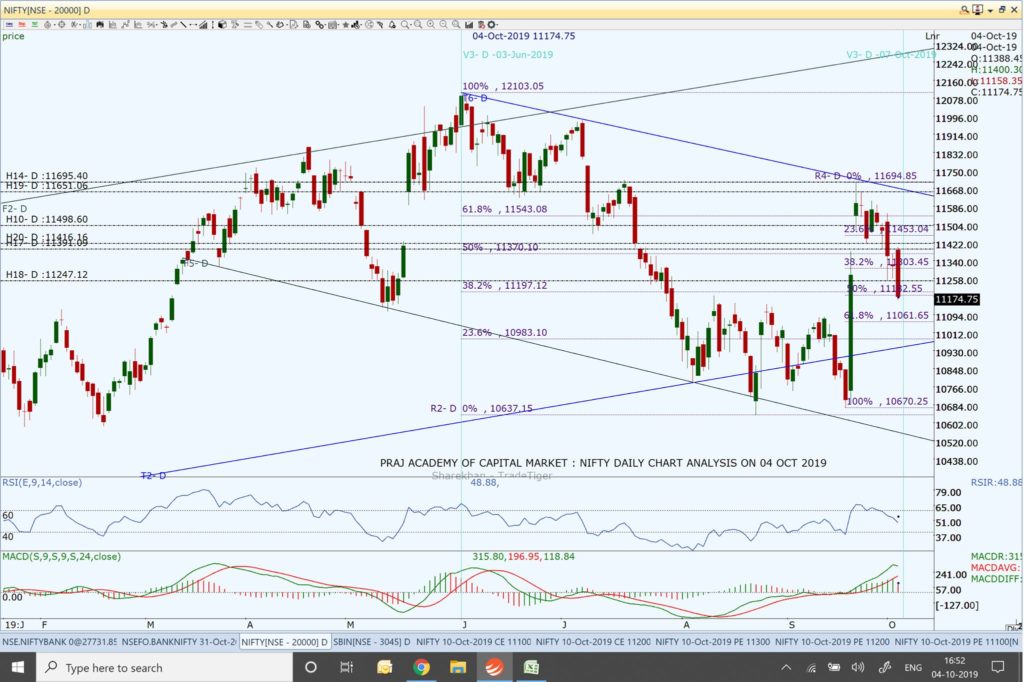The width and height of the screenshot is (1024, 682).
Task: Click the dark chart icon left of the gear
Action: coord(469,25)
